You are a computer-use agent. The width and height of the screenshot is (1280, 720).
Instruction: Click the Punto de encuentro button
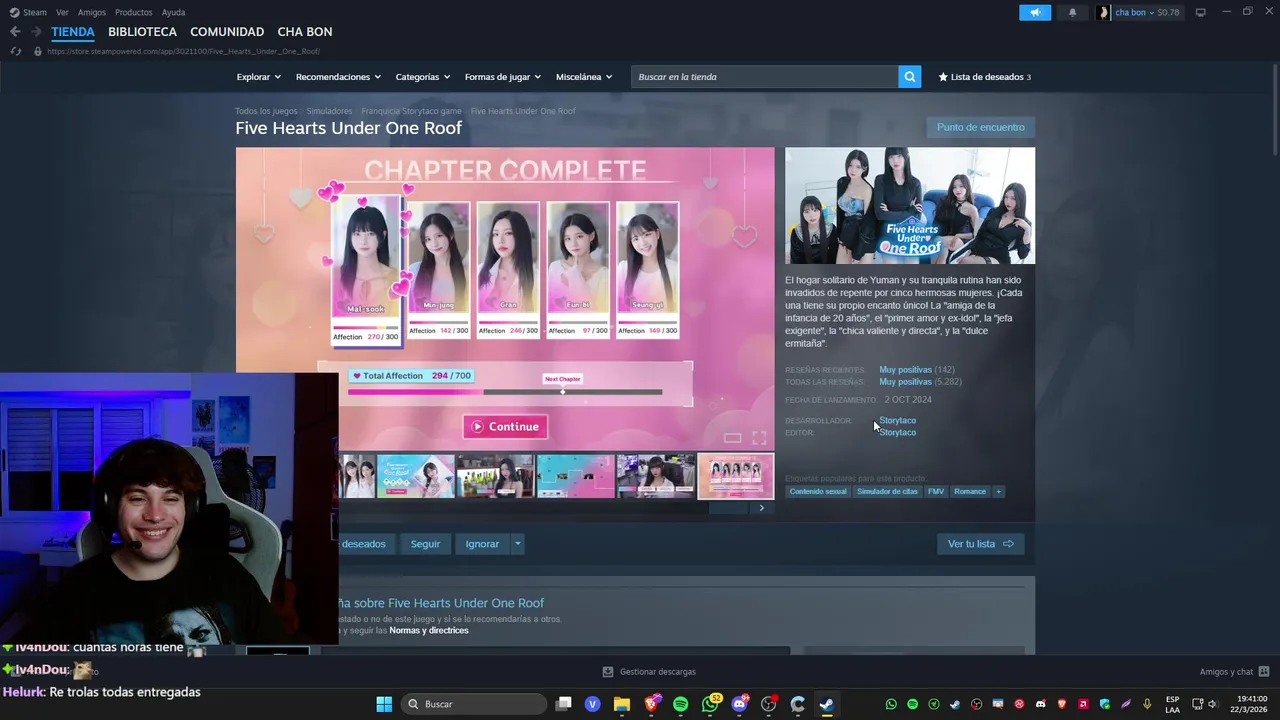tap(980, 127)
